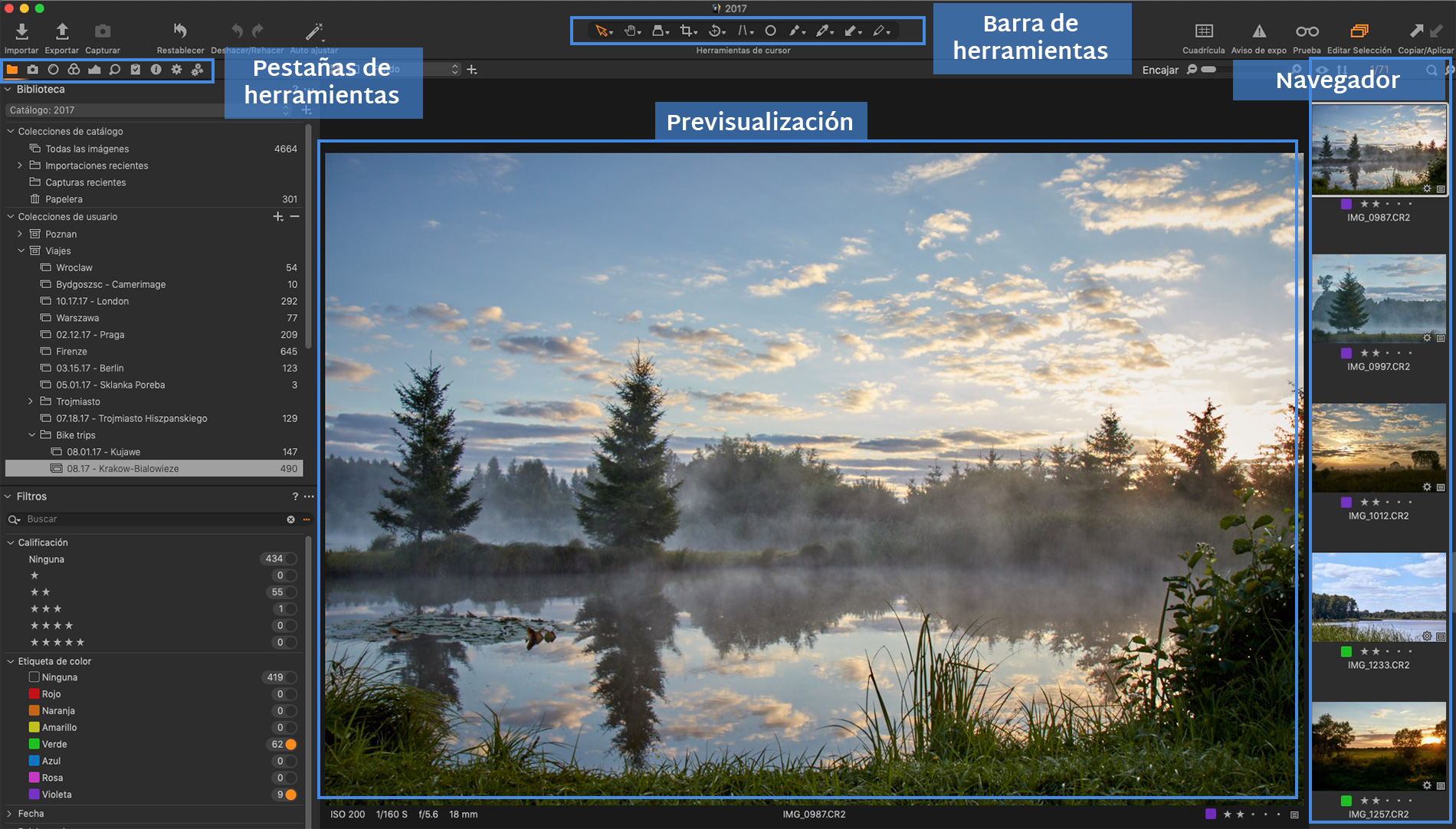This screenshot has width=1456, height=829.
Task: Toggle Editar Selección mode
Action: click(1359, 31)
